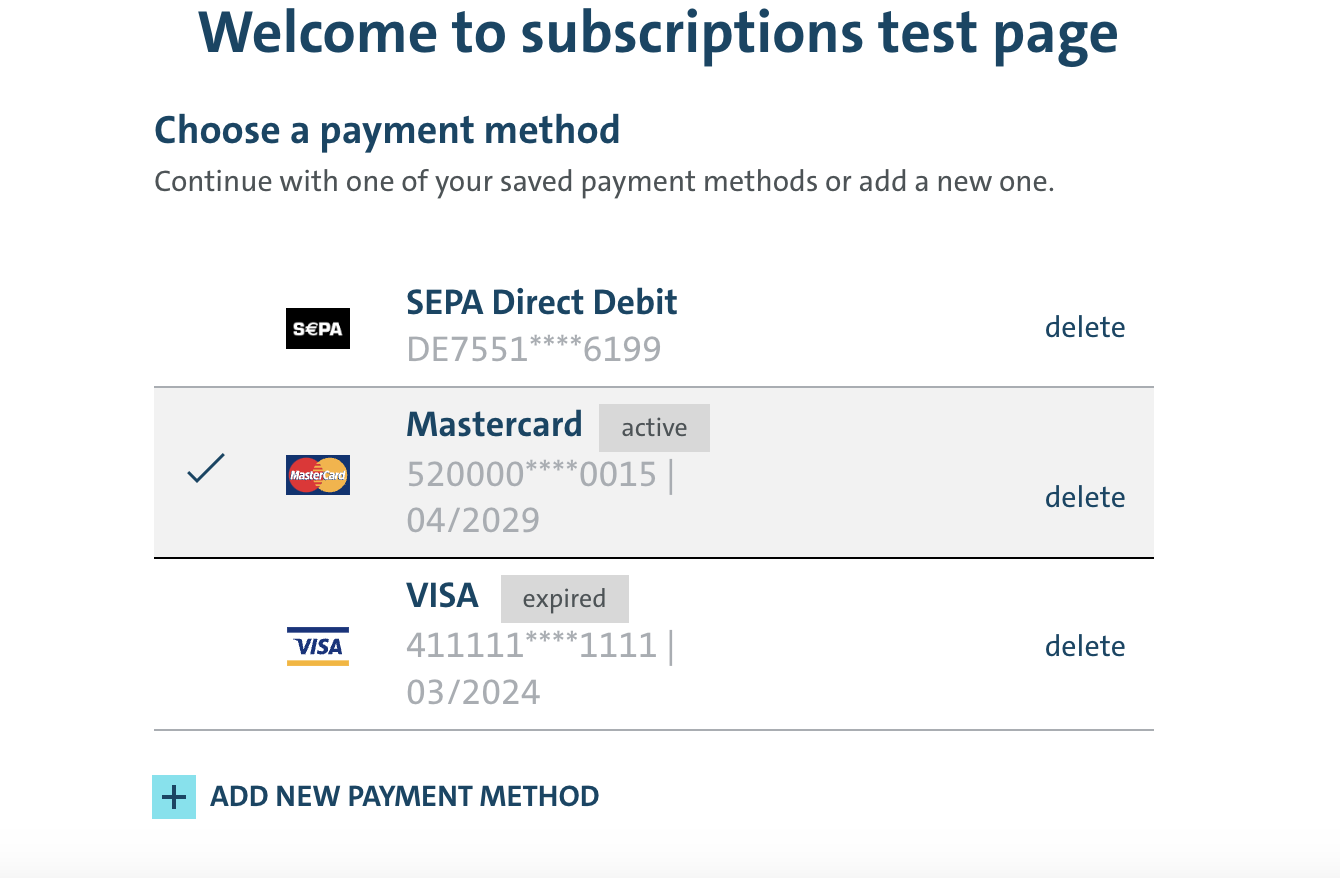Image resolution: width=1340 pixels, height=878 pixels.
Task: Delete the Mastercard payment method
Action: (1085, 497)
